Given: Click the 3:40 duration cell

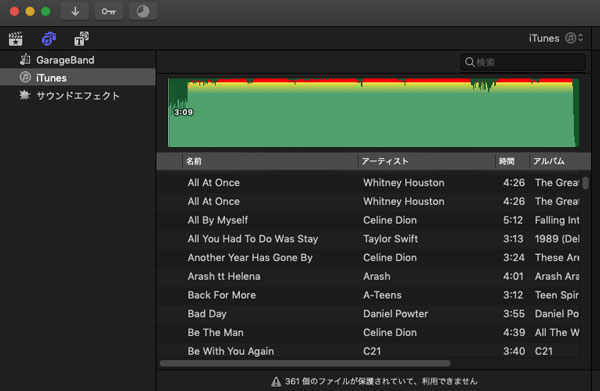Looking at the screenshot, I should [x=514, y=351].
